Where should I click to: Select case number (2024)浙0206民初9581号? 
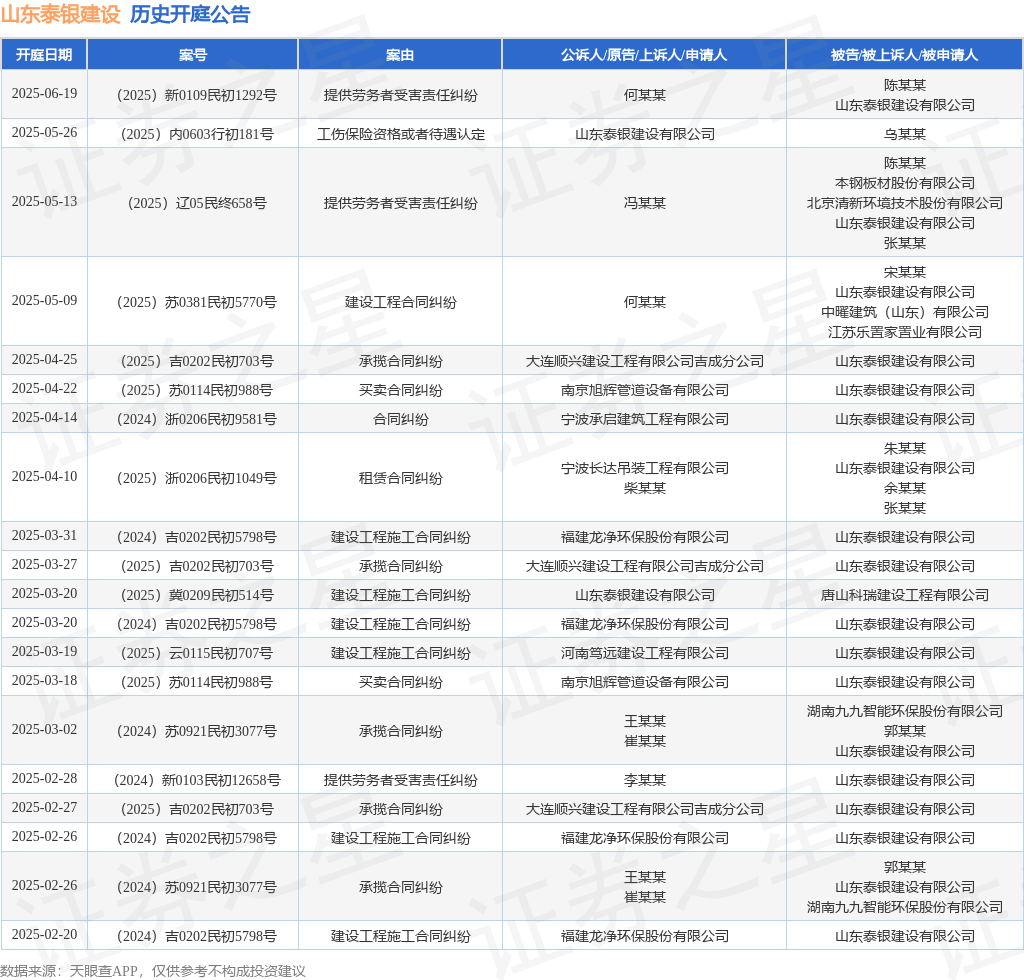[197, 419]
